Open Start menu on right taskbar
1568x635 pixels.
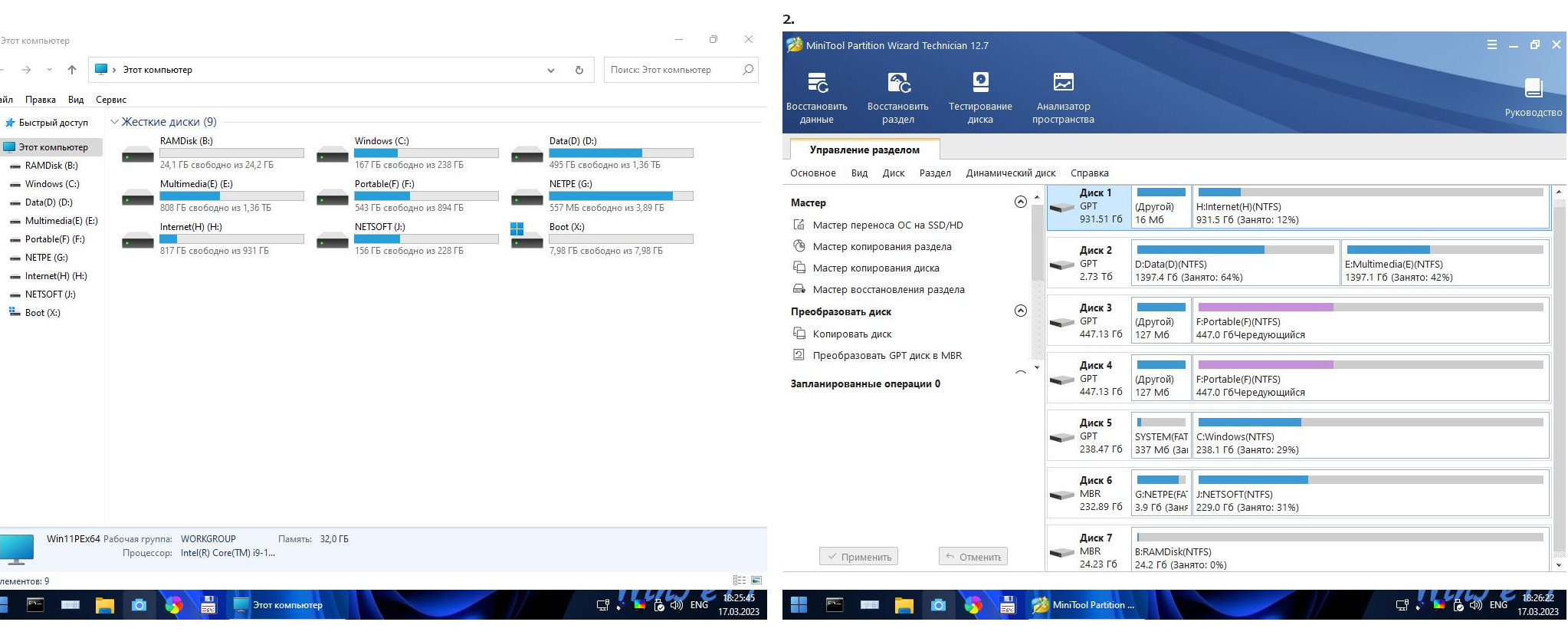(x=799, y=605)
